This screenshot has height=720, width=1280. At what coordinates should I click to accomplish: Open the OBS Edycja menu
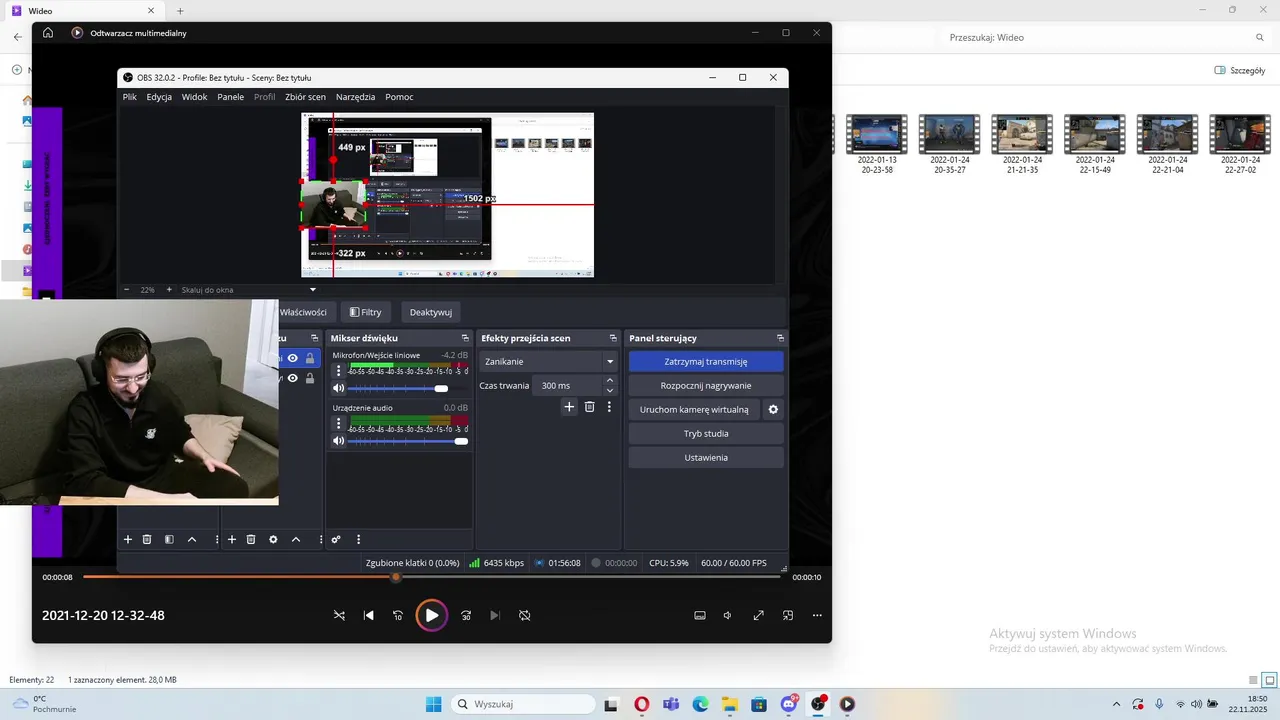[159, 97]
